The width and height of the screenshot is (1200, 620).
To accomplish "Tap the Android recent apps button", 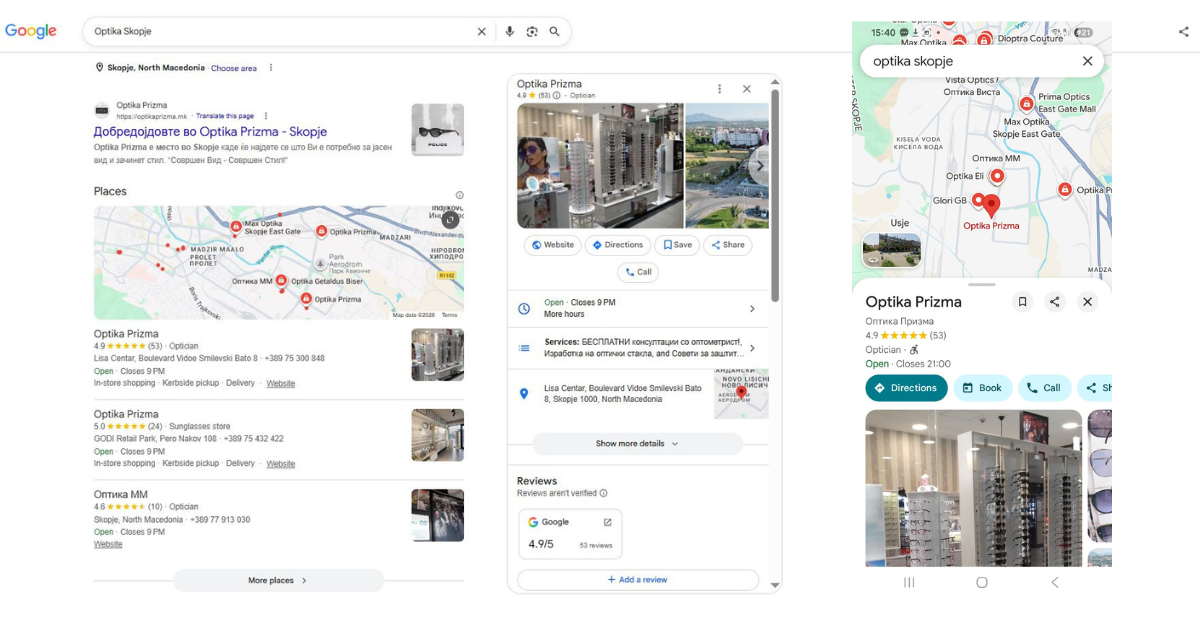I will [x=909, y=582].
